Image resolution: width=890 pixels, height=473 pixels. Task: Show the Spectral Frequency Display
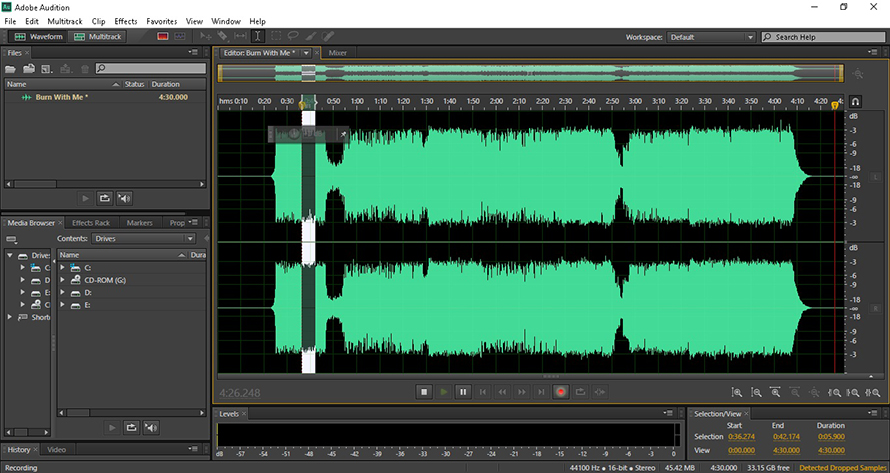point(162,36)
